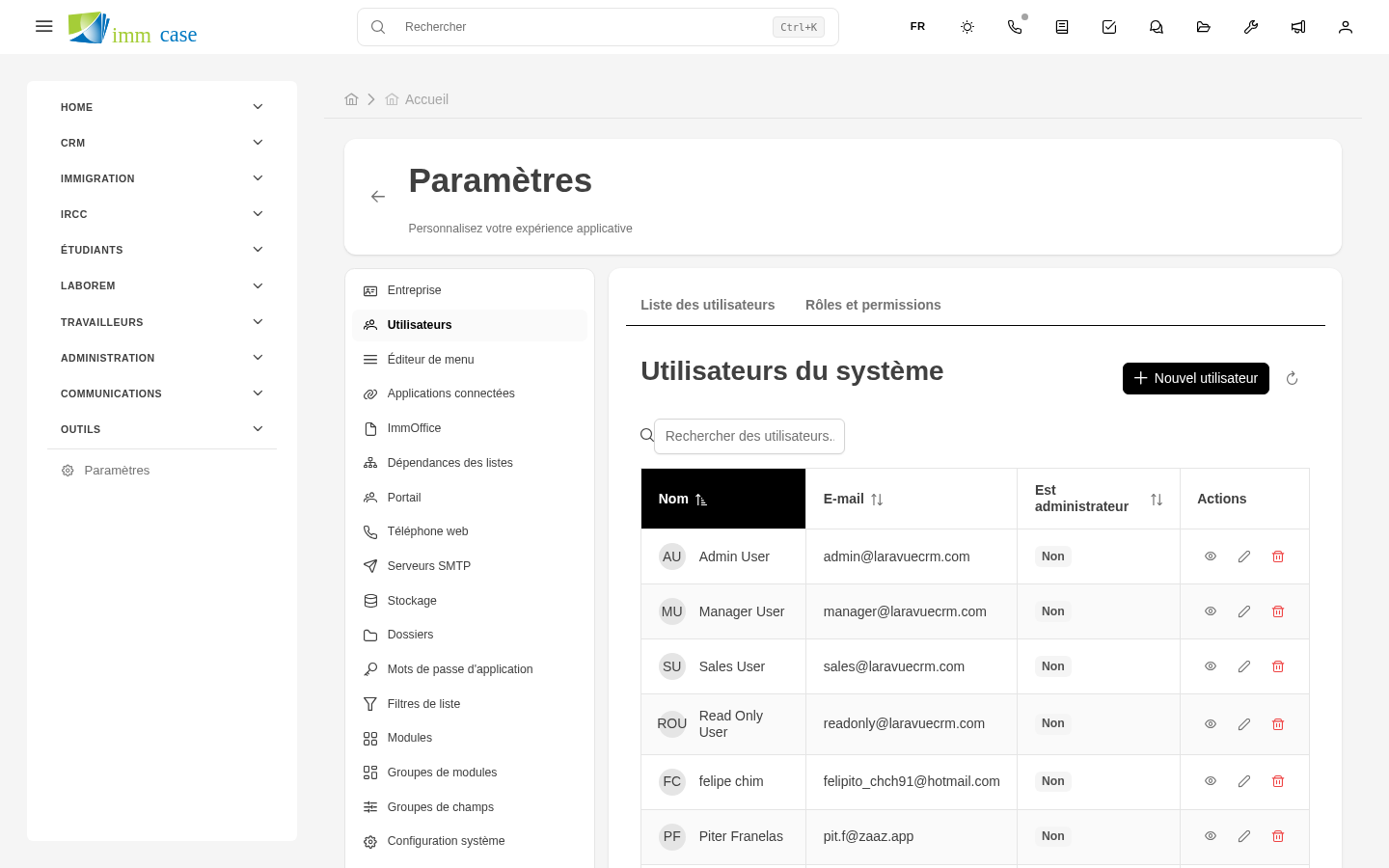Expand the TRAVAILLEURS sidebar section
This screenshot has height=868, width=1389.
[162, 322]
